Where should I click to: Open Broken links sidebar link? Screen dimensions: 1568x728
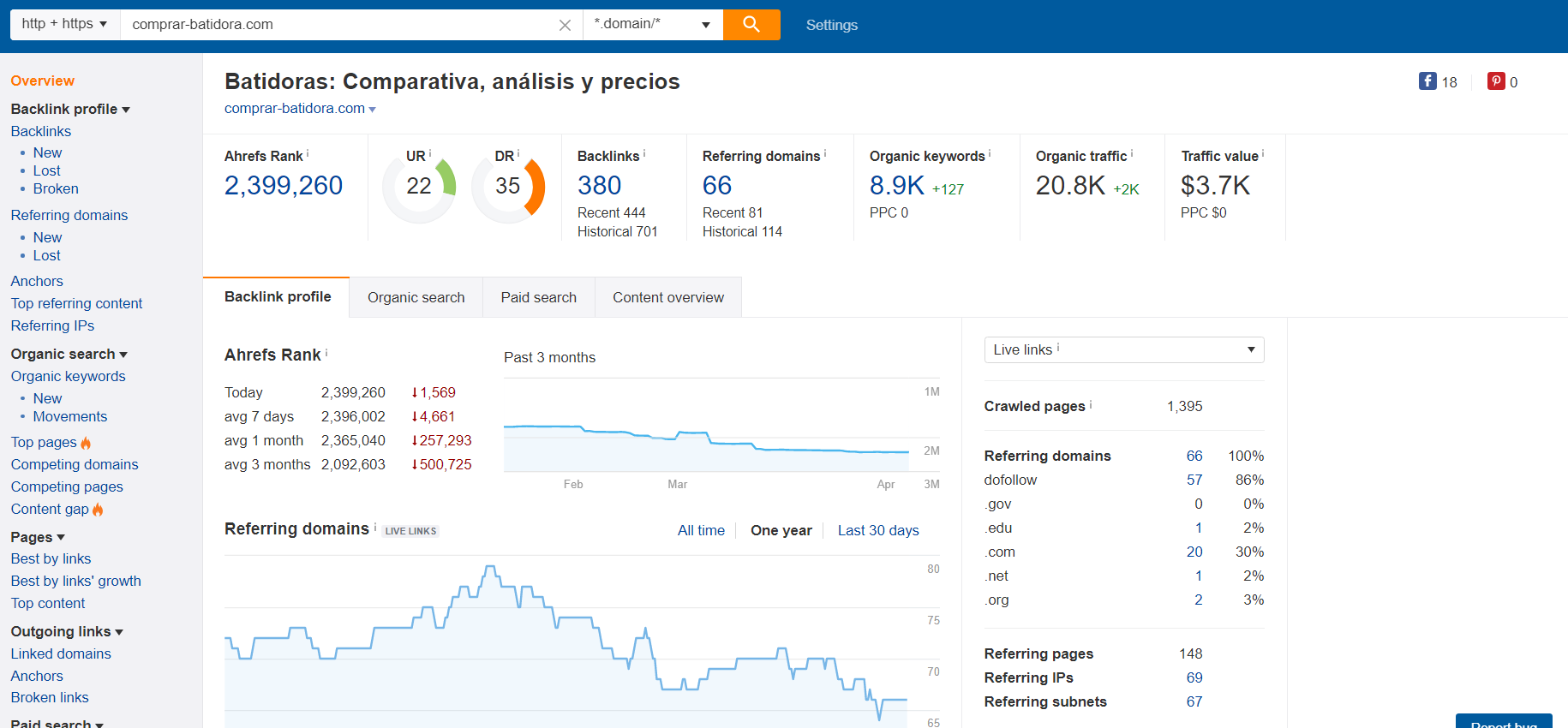pyautogui.click(x=50, y=697)
